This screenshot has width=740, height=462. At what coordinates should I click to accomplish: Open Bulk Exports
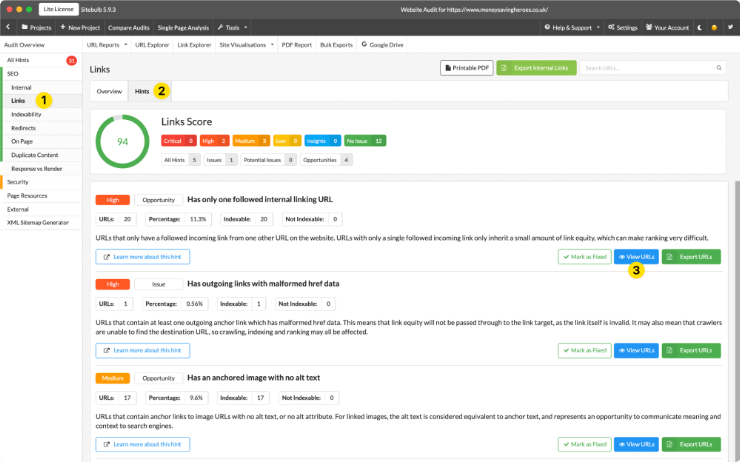pyautogui.click(x=336, y=45)
